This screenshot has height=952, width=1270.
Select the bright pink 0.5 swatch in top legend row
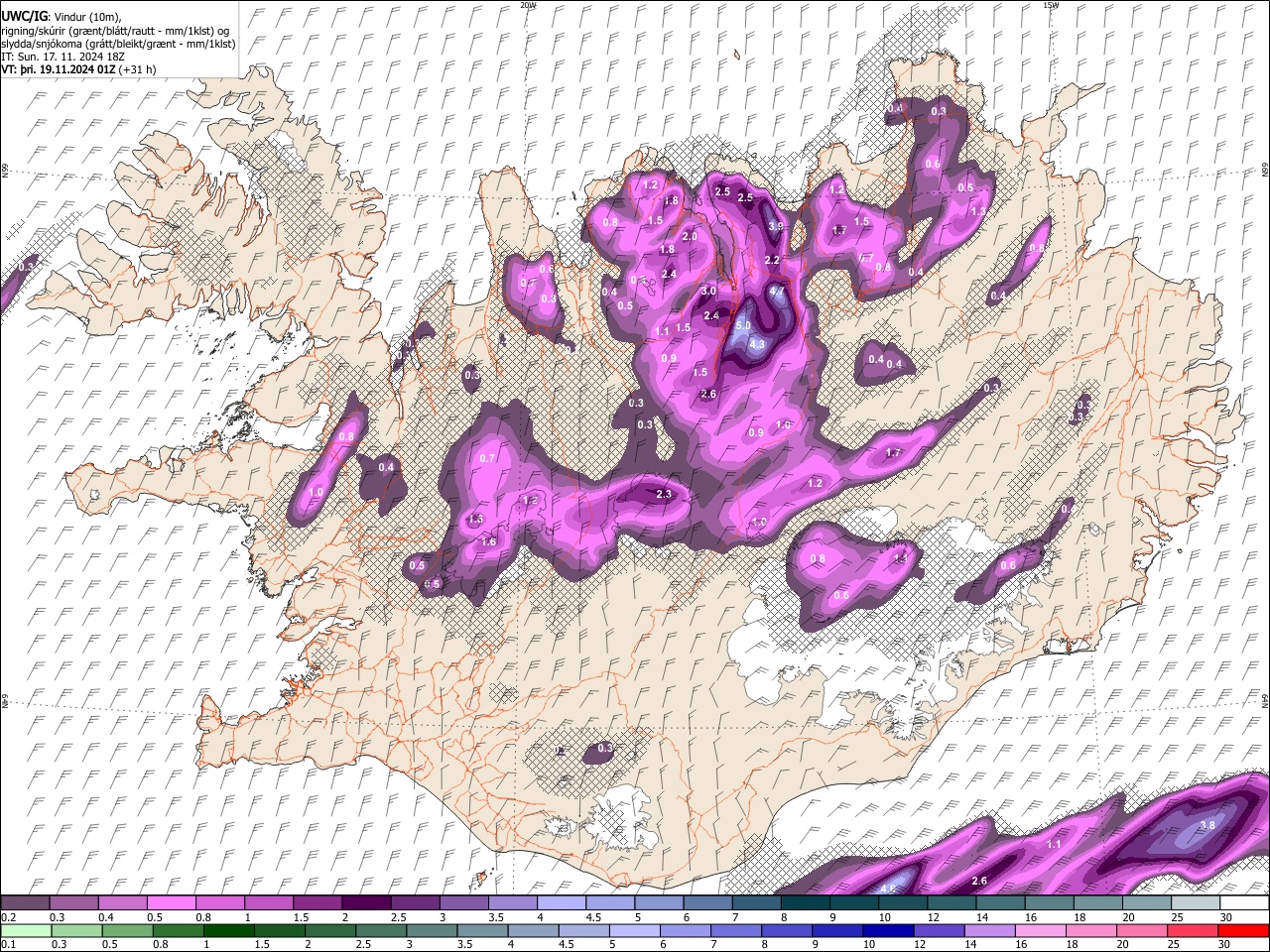pyautogui.click(x=171, y=903)
